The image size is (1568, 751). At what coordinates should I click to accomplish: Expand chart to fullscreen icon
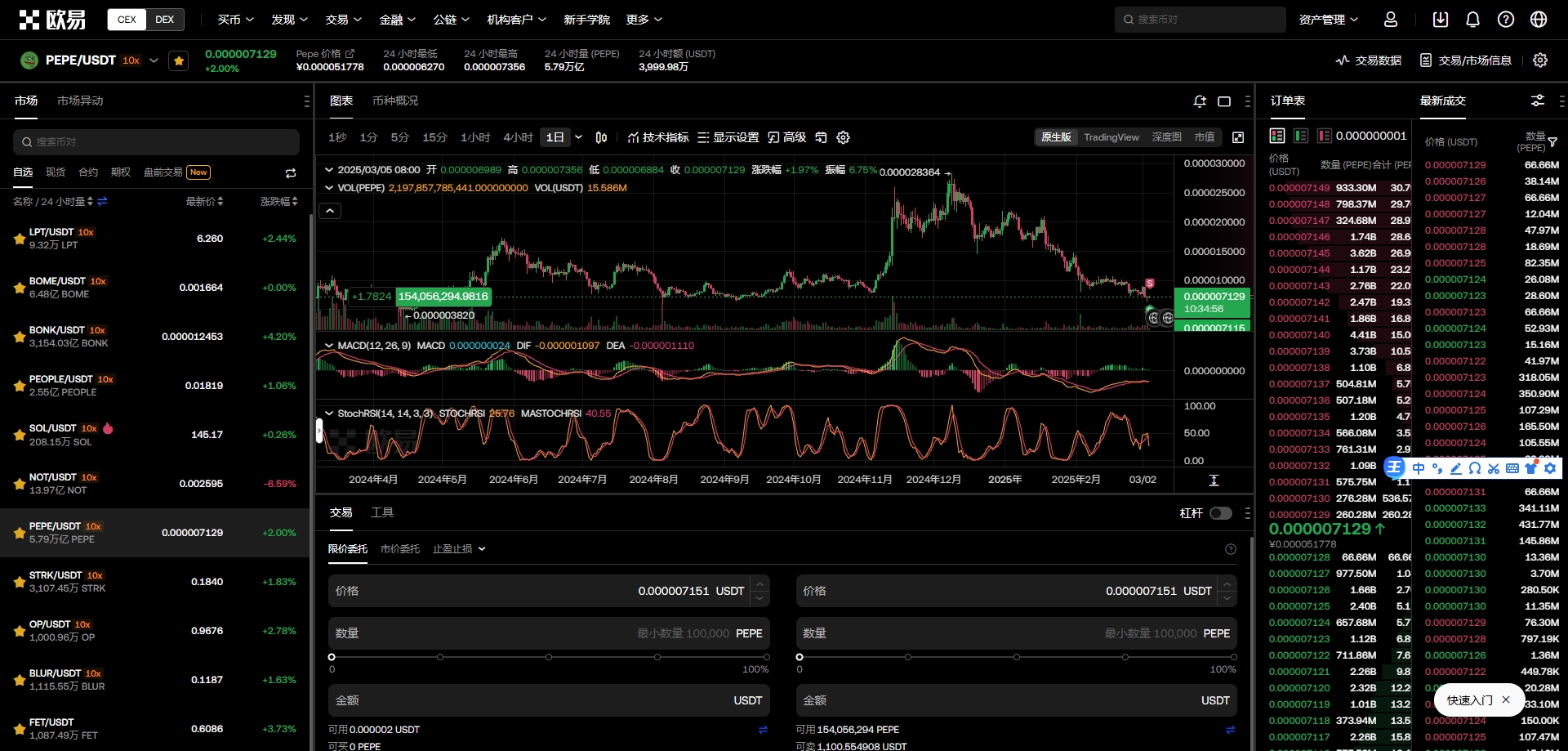pos(1238,137)
